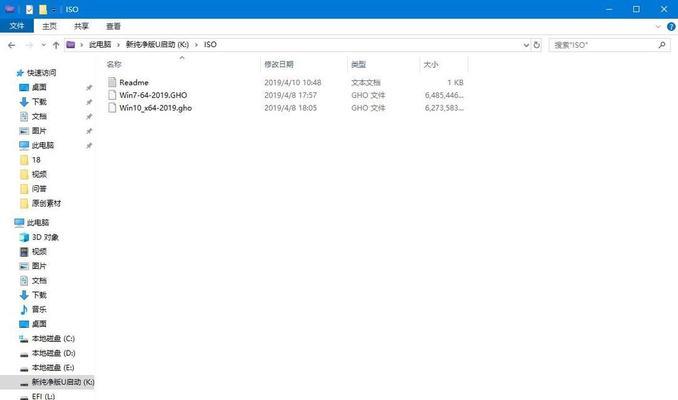Click the pin icon next to 桌面
The height and width of the screenshot is (400, 678).
point(89,88)
